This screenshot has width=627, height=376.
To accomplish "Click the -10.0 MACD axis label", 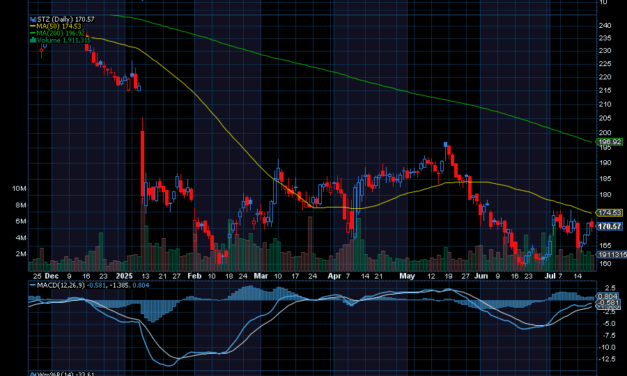I will click(608, 347).
